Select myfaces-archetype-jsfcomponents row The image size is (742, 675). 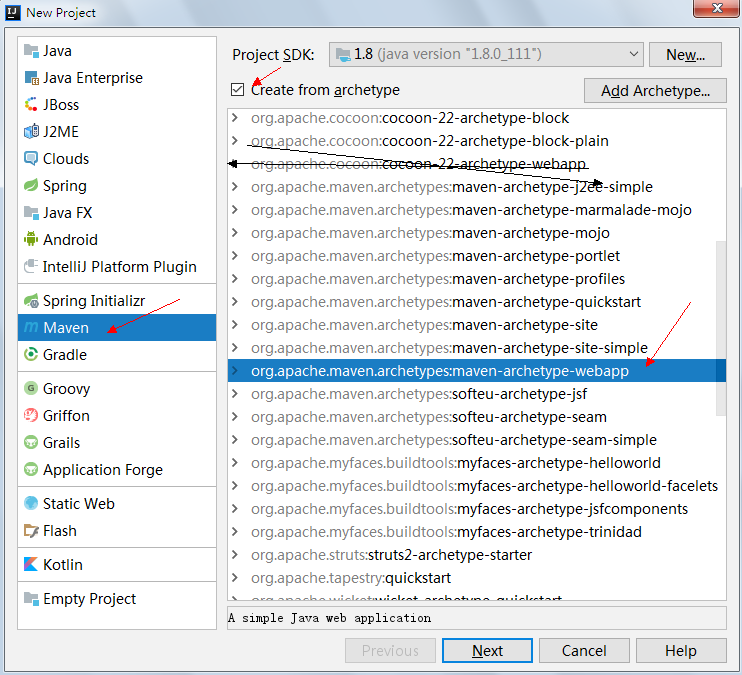point(477,509)
